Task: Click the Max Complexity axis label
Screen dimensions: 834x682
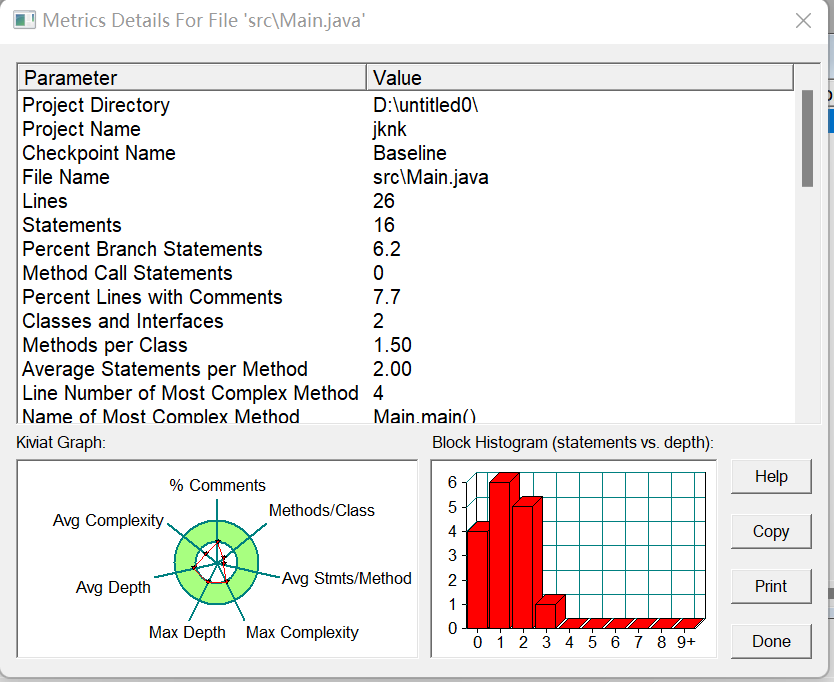Action: (302, 633)
